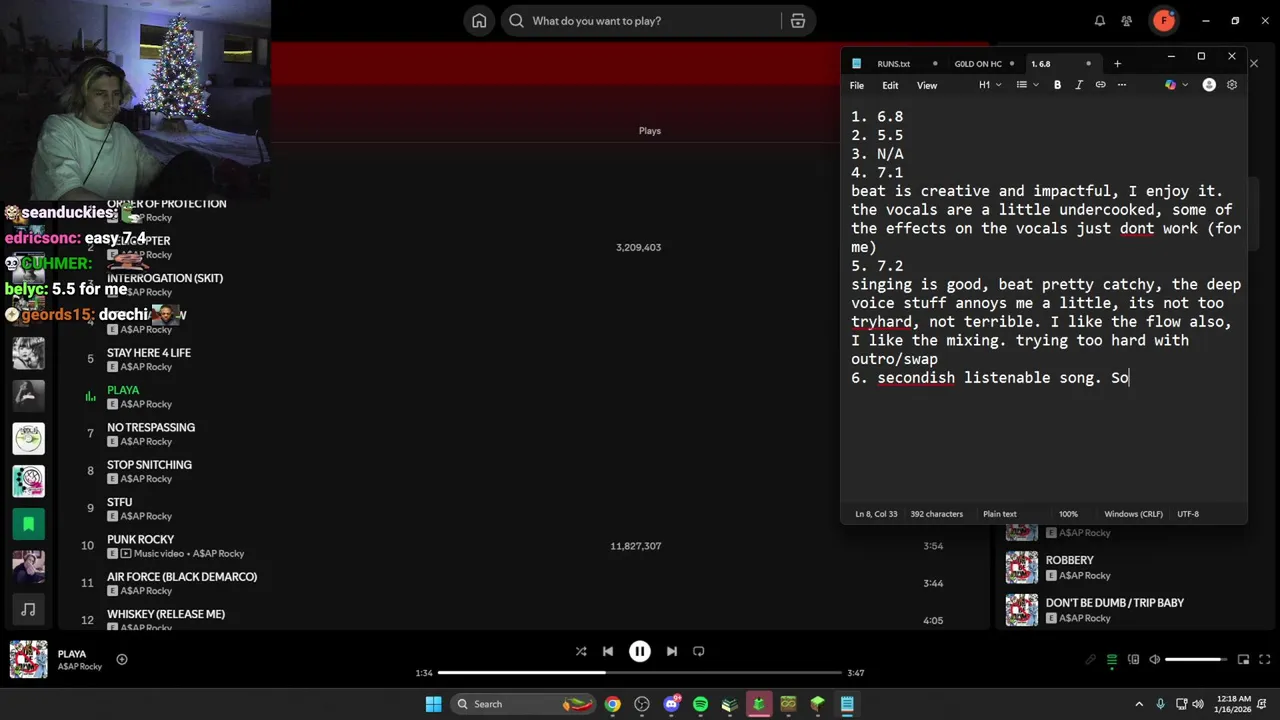This screenshot has height=720, width=1280.
Task: Switch to GOLD ON HC tab in Notepad
Action: (x=977, y=64)
